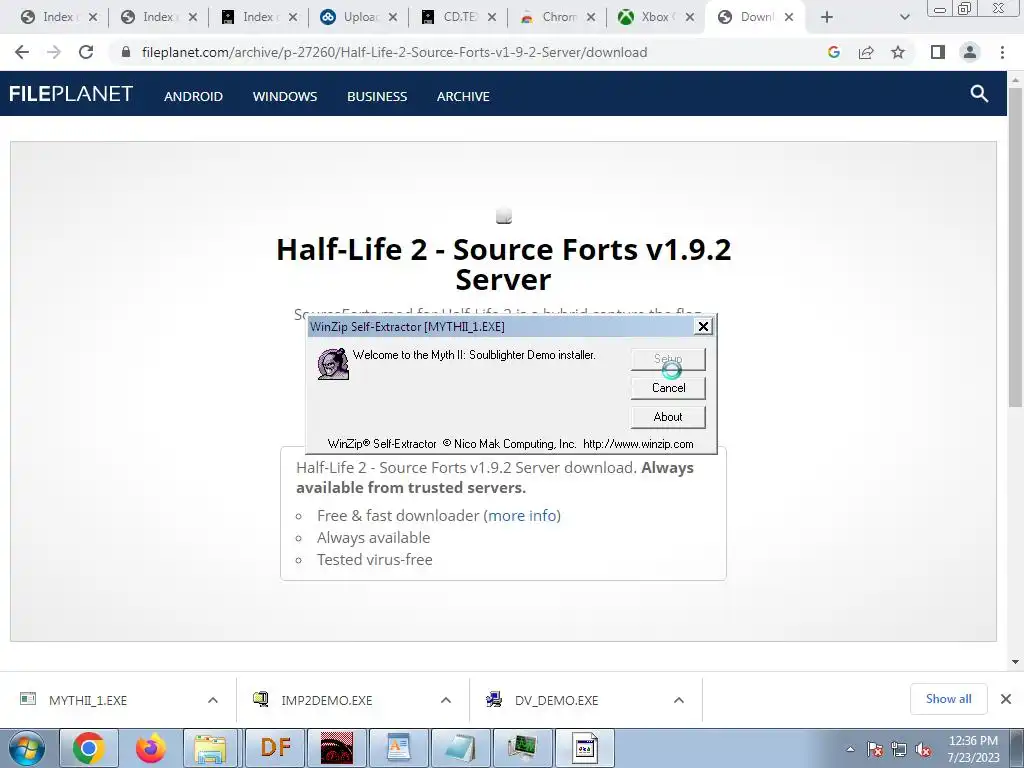Open the notepad sticky icon in taskbar
The height and width of the screenshot is (768, 1024).
click(460, 748)
